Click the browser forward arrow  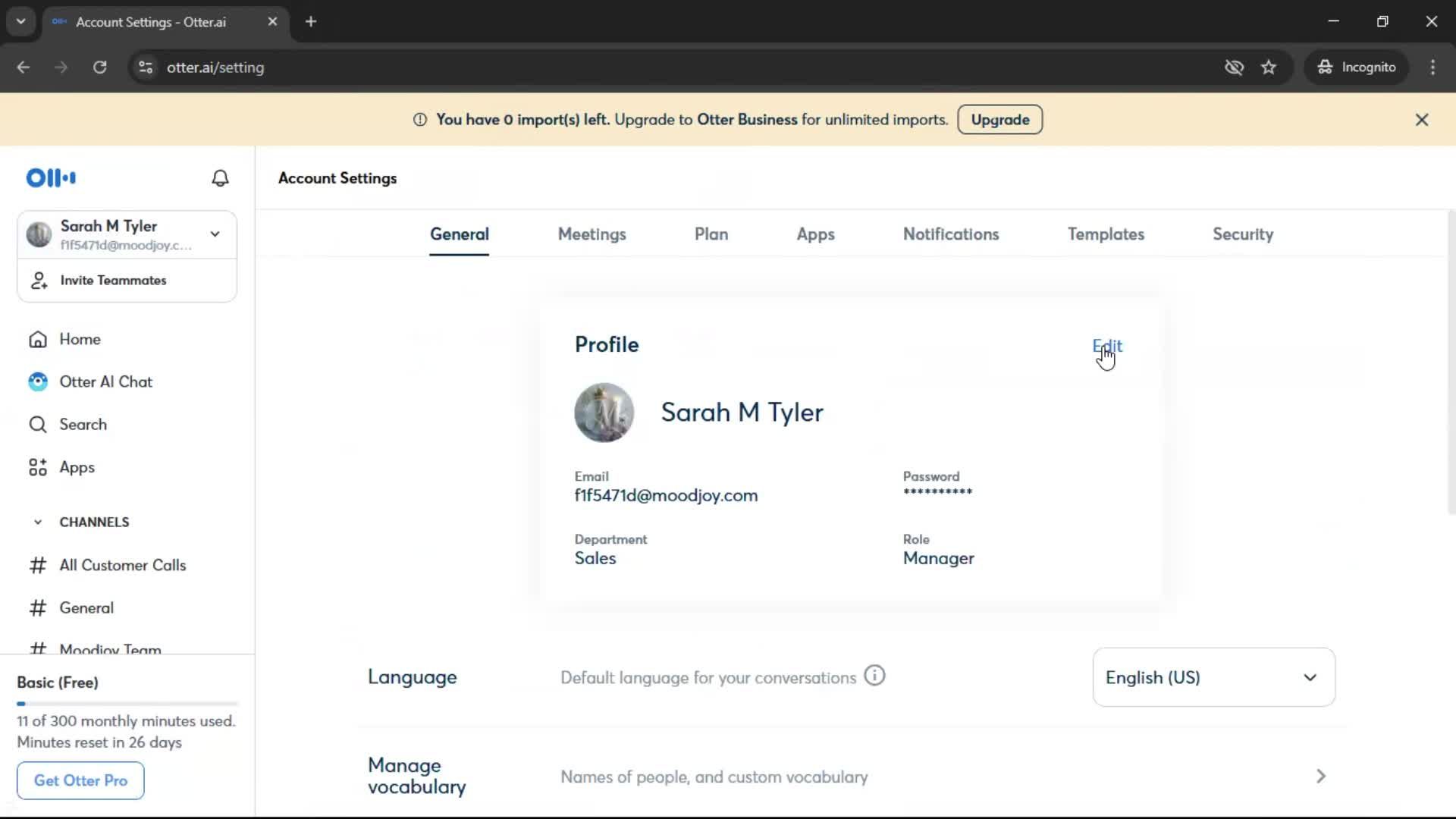61,67
